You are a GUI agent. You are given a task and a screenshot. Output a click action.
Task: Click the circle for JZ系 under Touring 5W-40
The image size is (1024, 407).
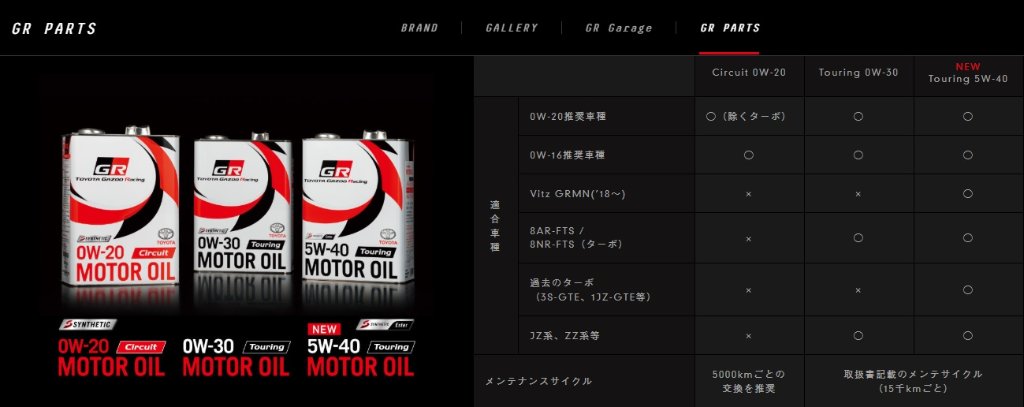click(968, 336)
